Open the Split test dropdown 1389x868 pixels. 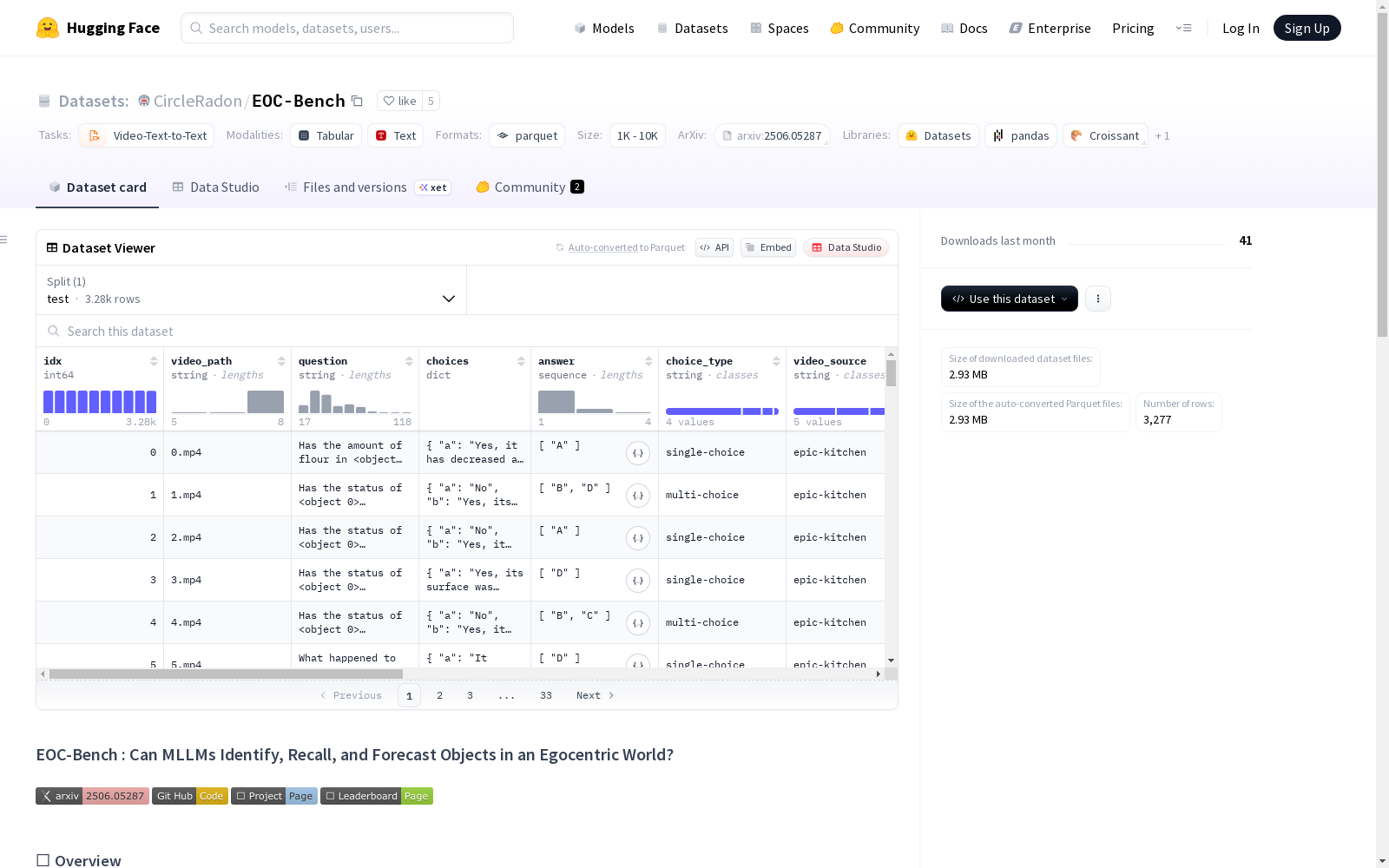[x=252, y=290]
